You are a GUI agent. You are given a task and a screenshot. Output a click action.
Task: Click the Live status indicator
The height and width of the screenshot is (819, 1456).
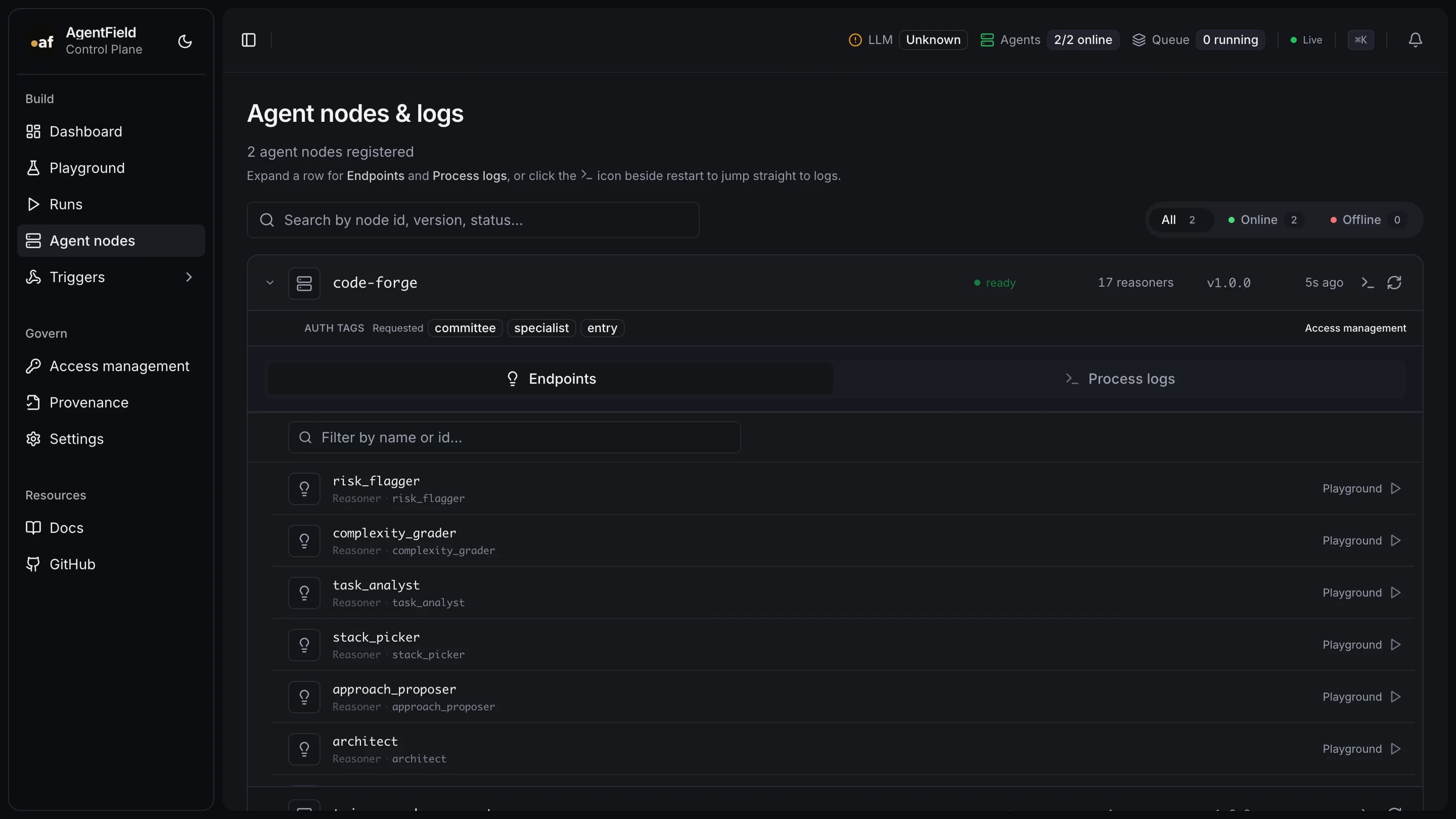coord(1306,40)
